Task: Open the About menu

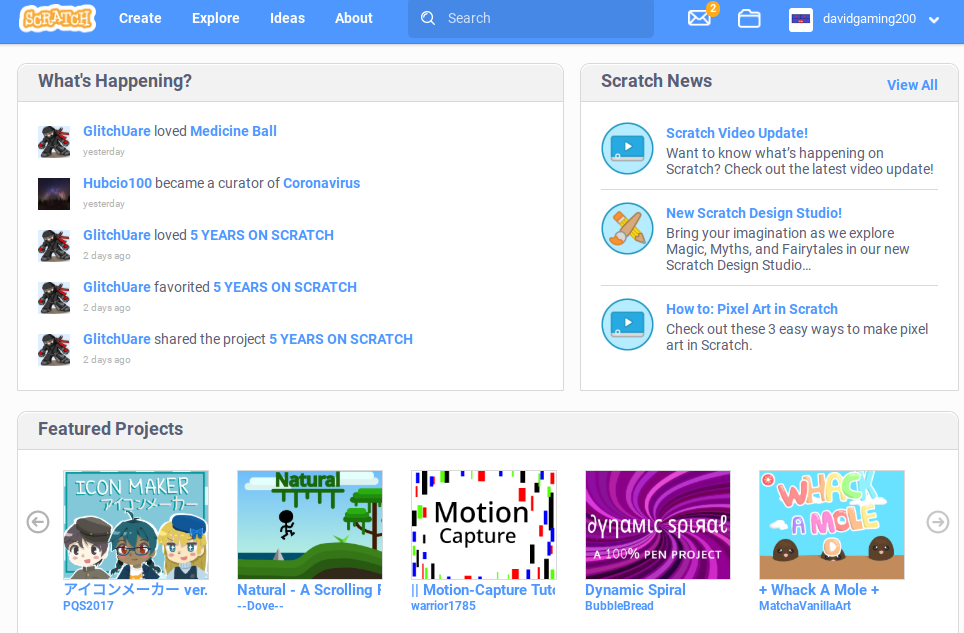Action: 354,18
